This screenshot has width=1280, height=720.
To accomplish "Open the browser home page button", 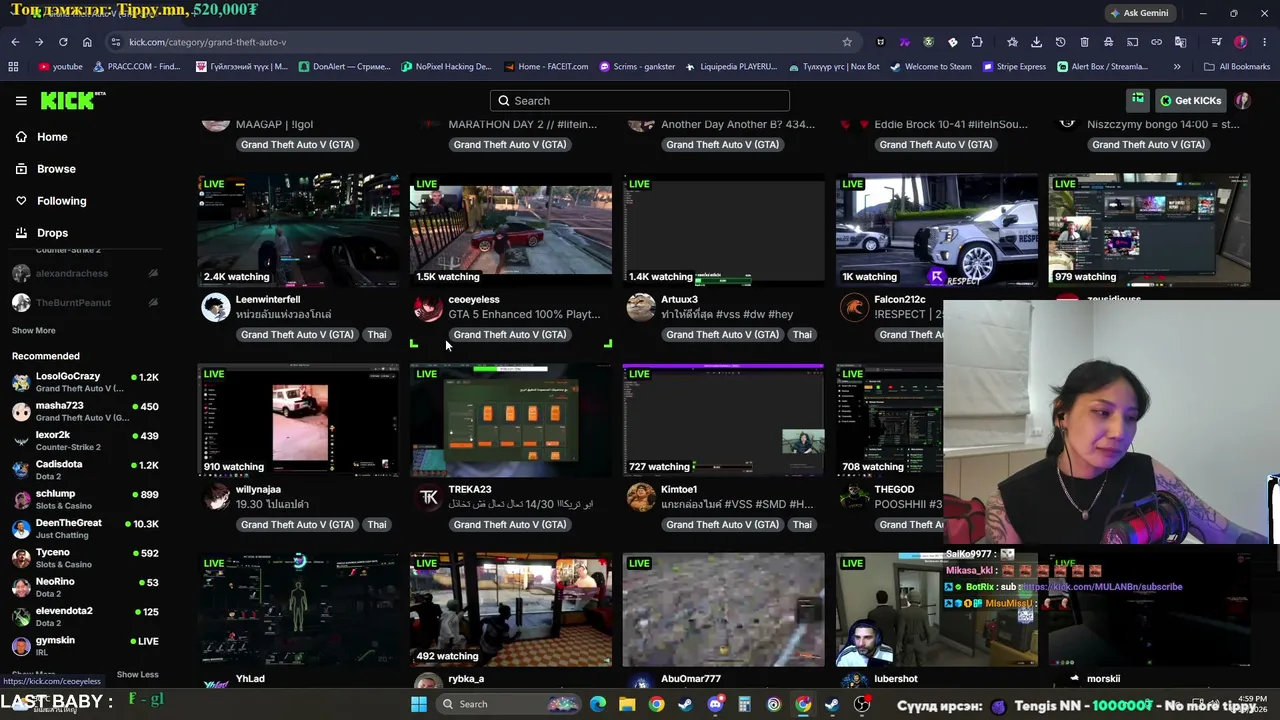I will (87, 42).
